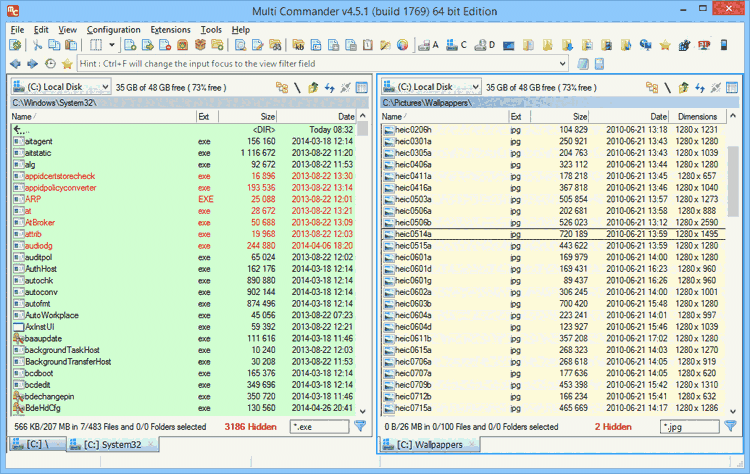750x474 pixels.
Task: Open right panel drive selector dropdown
Action: (x=475, y=87)
